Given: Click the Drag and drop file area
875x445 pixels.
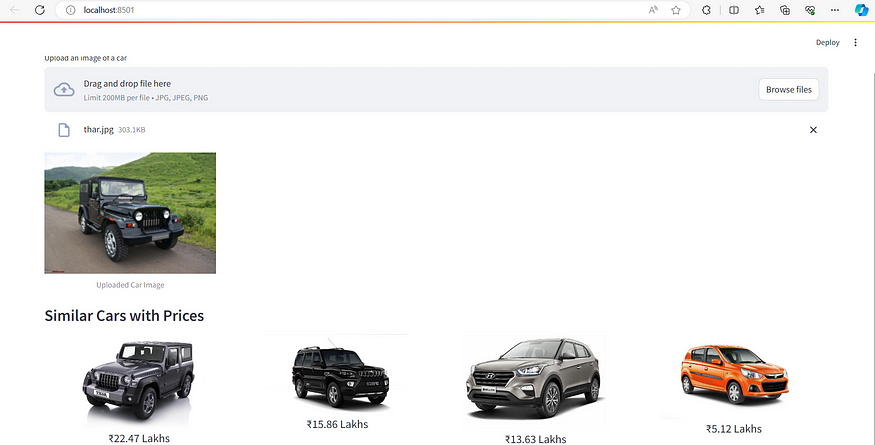Looking at the screenshot, I should click(436, 89).
